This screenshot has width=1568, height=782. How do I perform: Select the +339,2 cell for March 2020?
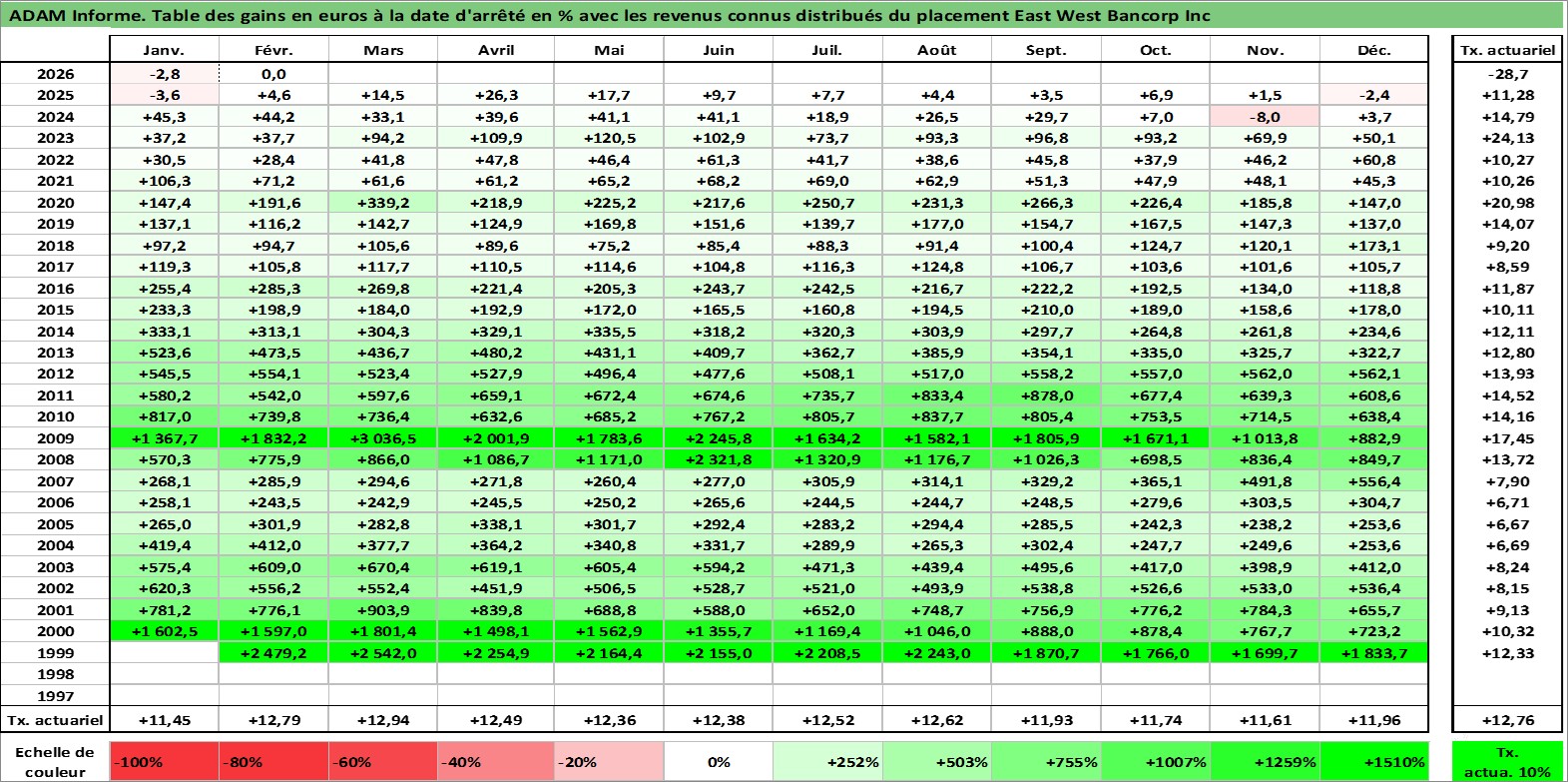(x=383, y=203)
